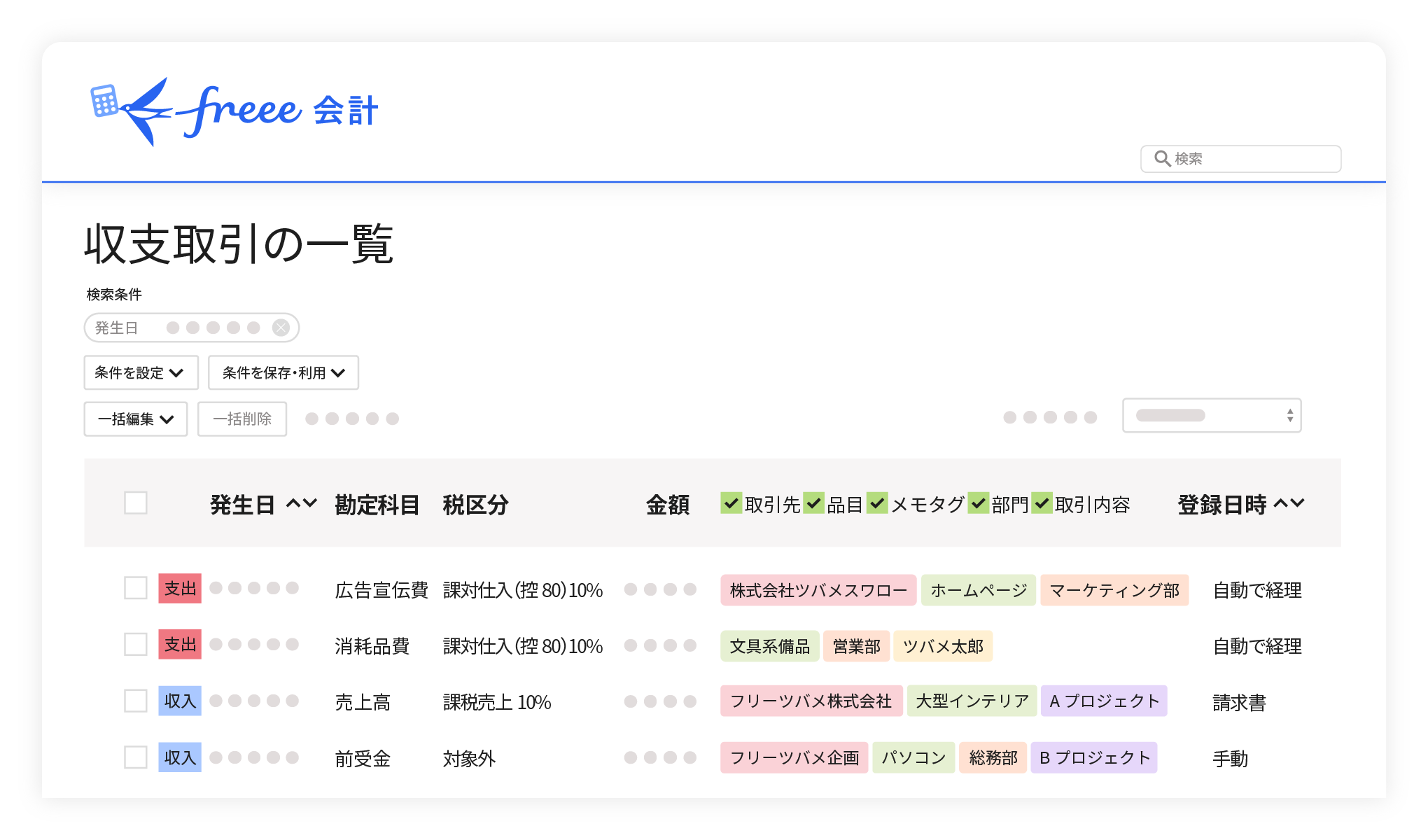Select the 前受金 row checkbox
Viewport: 1428px width, 840px height.
[x=136, y=757]
